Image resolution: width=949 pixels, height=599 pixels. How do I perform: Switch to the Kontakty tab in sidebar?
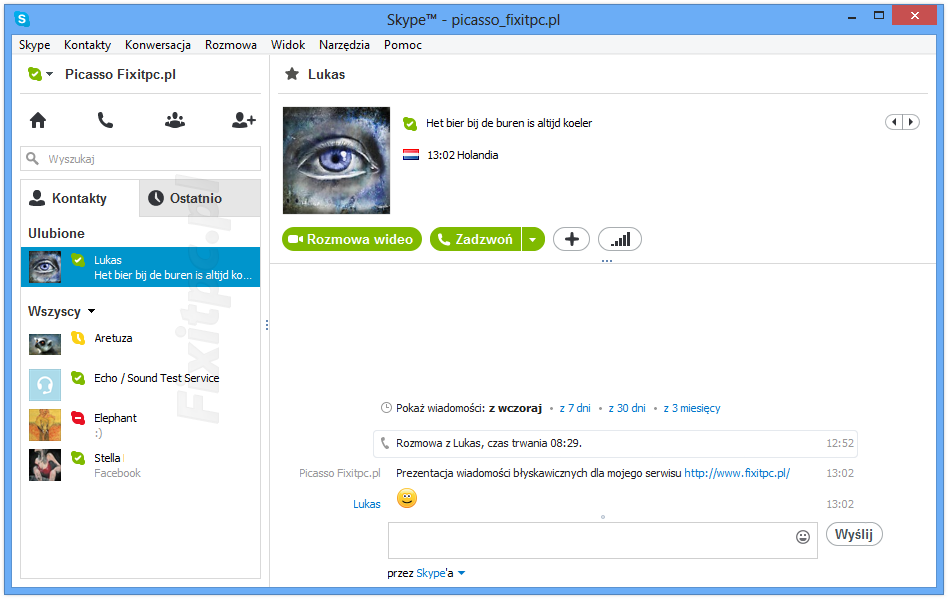(x=80, y=198)
